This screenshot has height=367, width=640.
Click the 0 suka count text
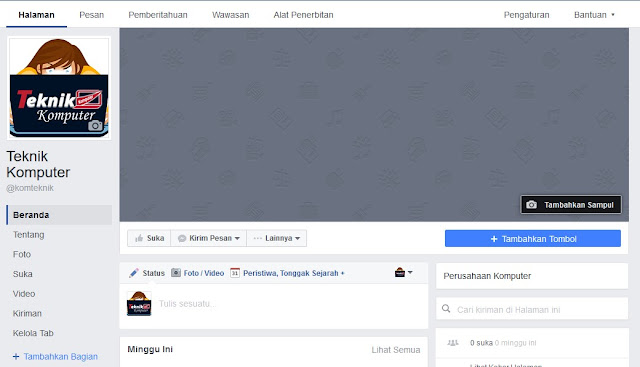[481, 343]
